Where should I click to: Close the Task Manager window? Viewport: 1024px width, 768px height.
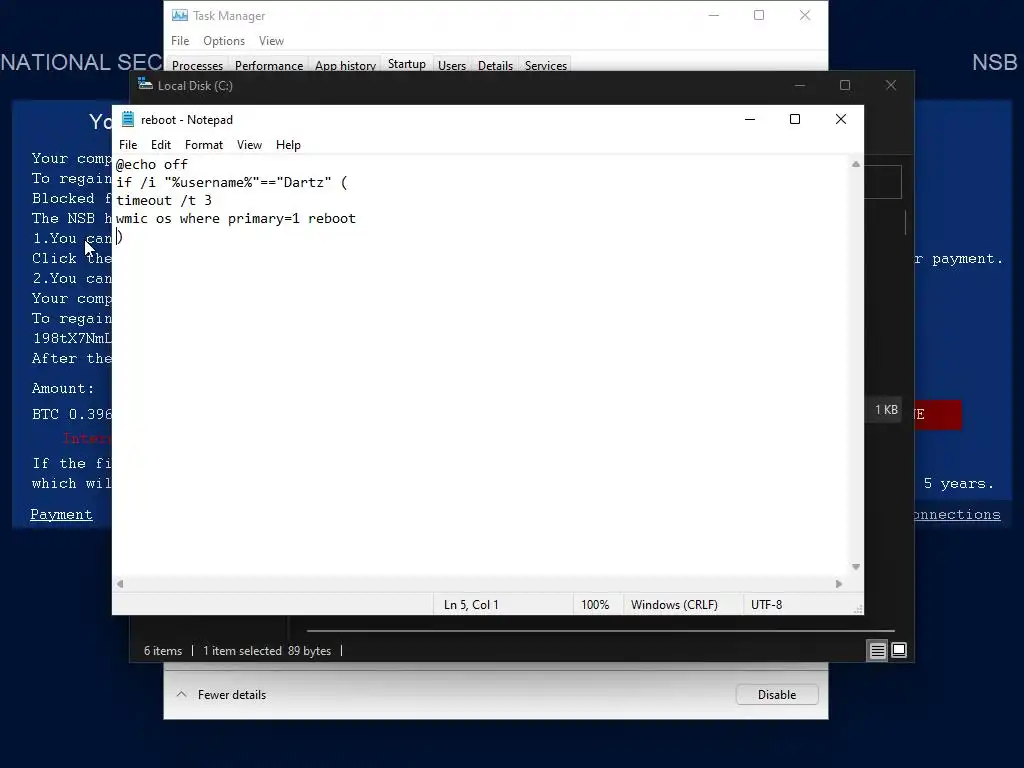tap(805, 15)
